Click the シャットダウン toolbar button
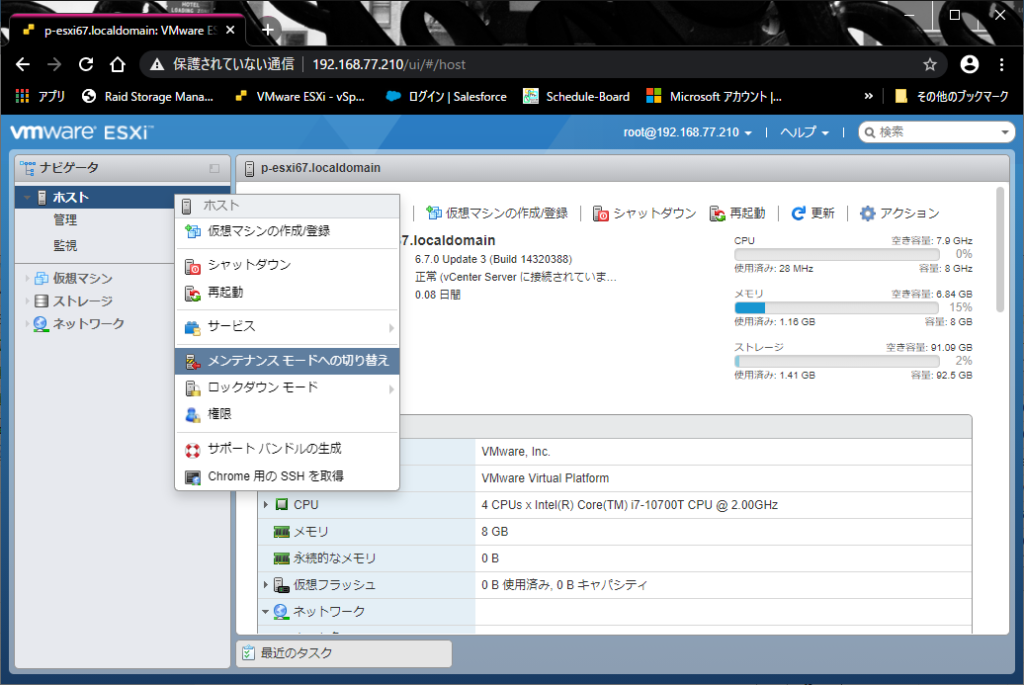The image size is (1024, 685). click(x=644, y=213)
